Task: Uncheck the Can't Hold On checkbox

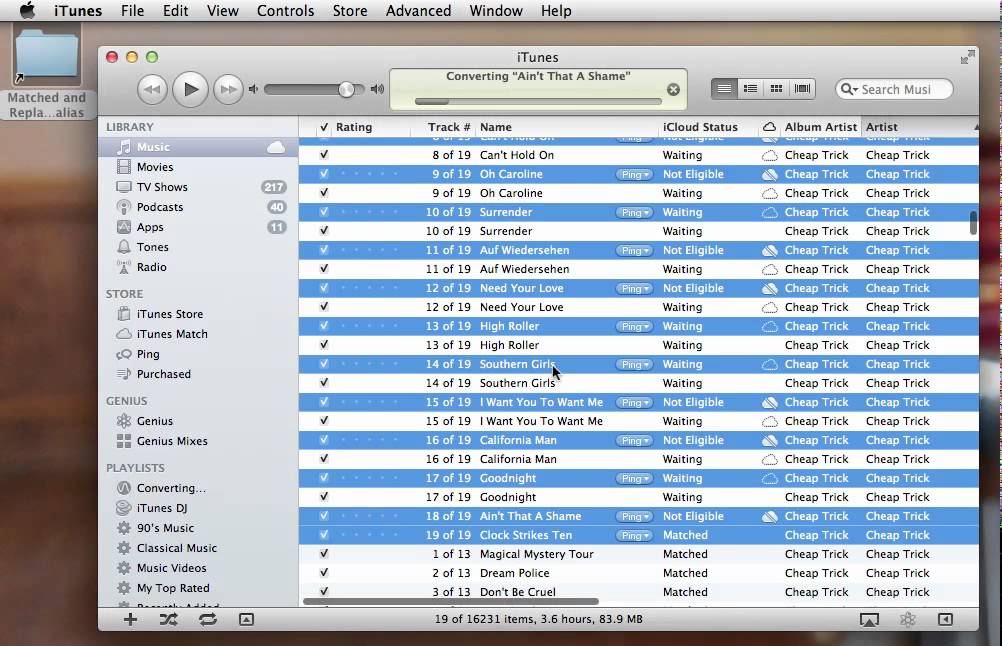Action: tap(324, 155)
